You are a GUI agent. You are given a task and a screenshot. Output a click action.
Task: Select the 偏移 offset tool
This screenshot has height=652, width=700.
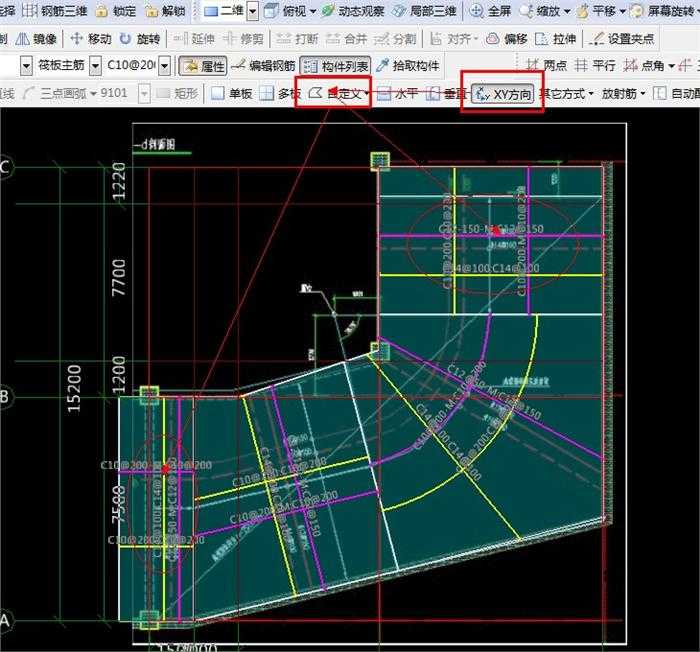click(x=507, y=39)
